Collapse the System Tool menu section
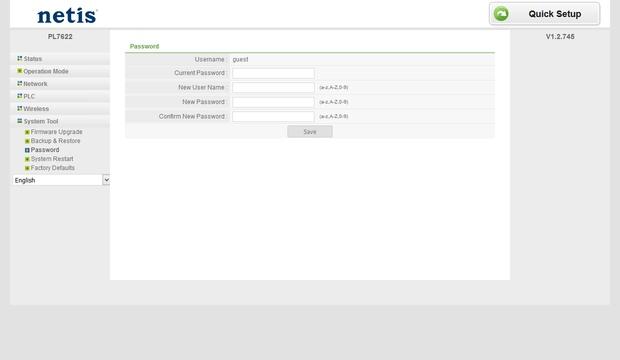The width and height of the screenshot is (620, 360). pos(40,121)
